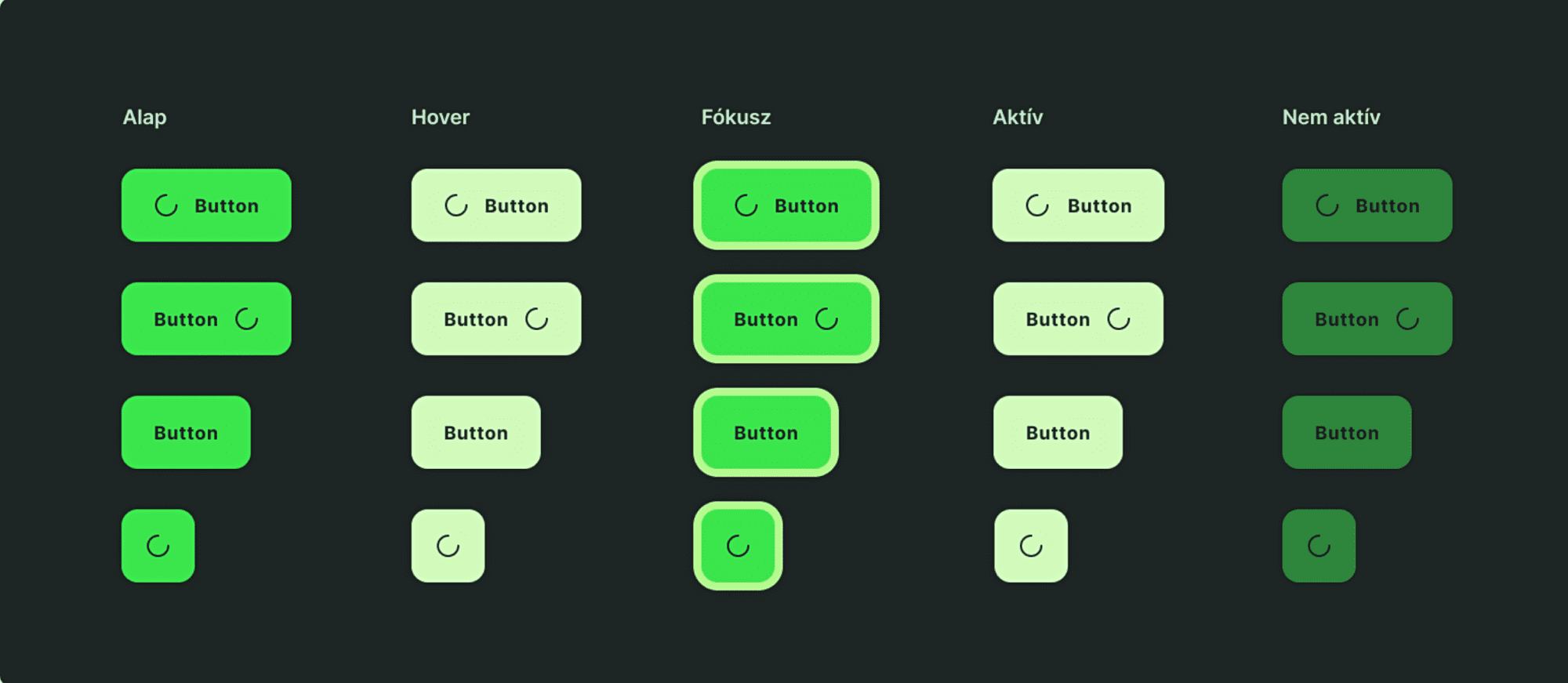
Task: Click the leading spinner icon in Alap button
Action: (166, 205)
